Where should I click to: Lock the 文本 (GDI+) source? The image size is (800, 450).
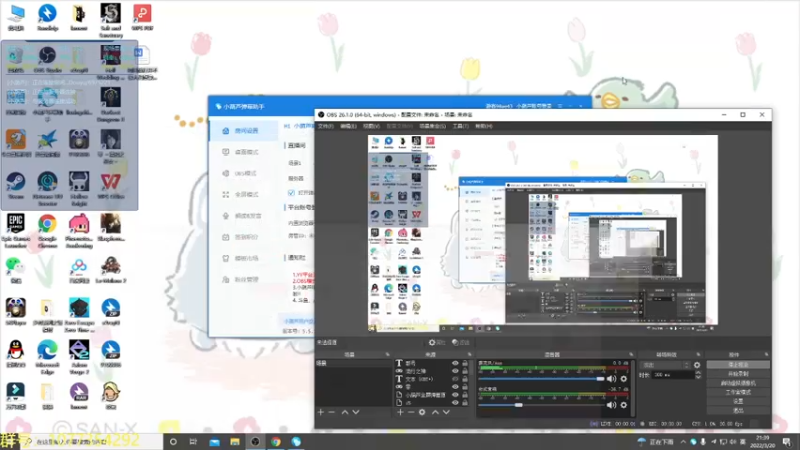[465, 379]
